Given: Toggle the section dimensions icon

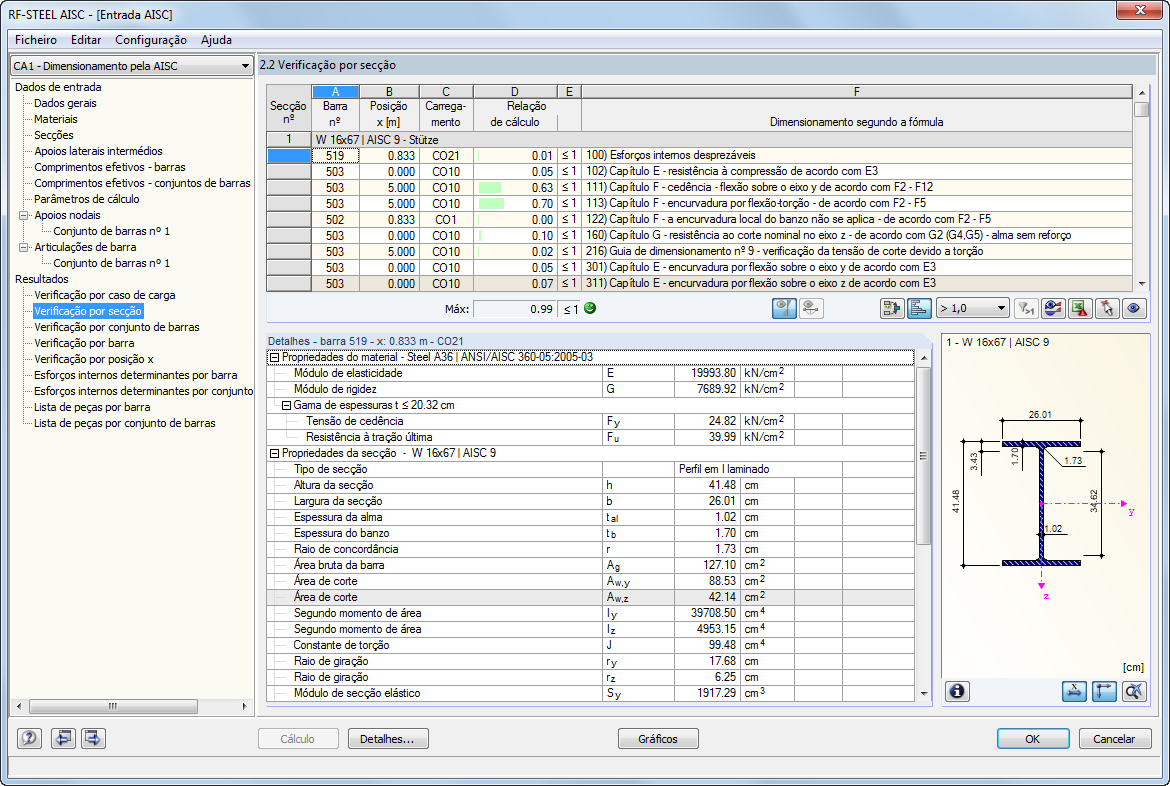Looking at the screenshot, I should click(1074, 691).
